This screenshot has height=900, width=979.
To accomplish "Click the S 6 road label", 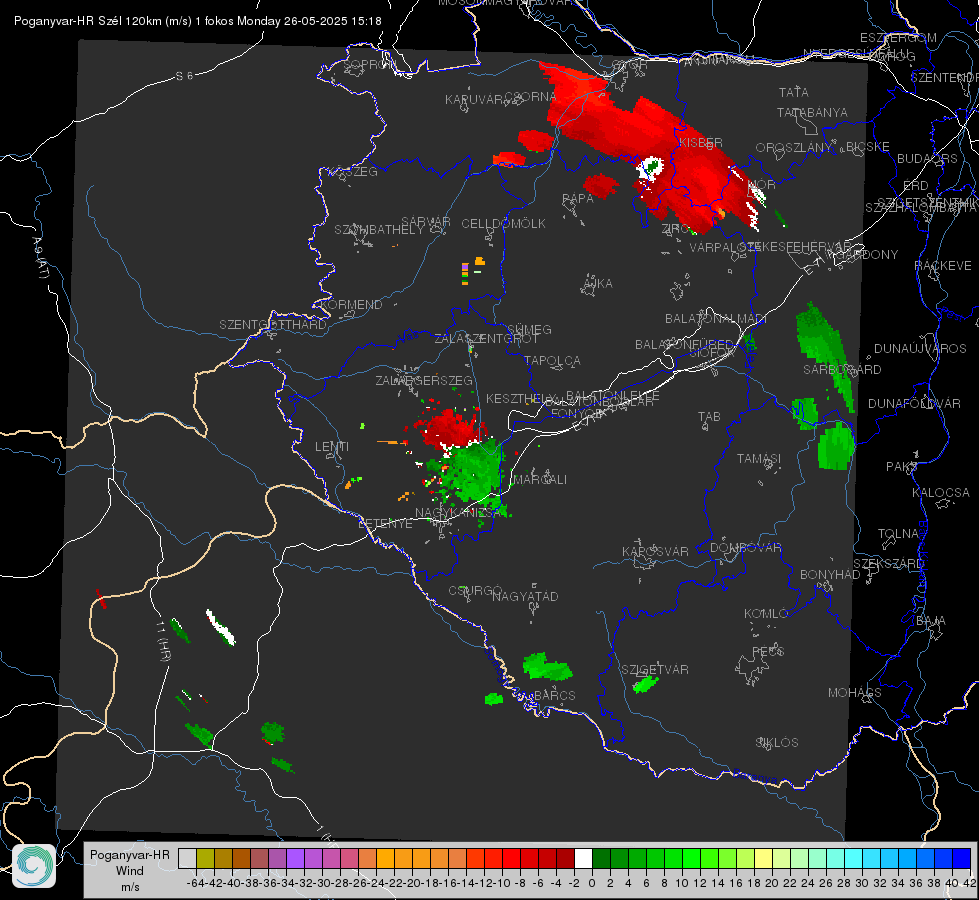I will (184, 76).
